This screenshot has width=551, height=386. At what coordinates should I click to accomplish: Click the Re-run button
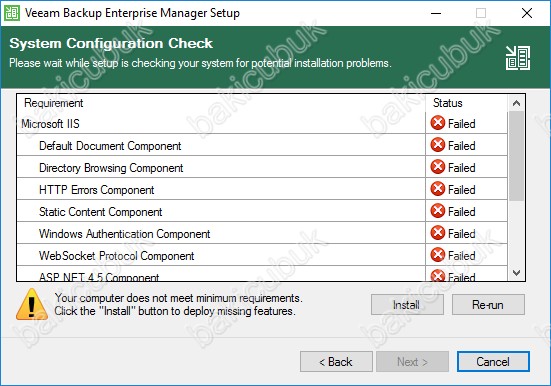point(488,304)
